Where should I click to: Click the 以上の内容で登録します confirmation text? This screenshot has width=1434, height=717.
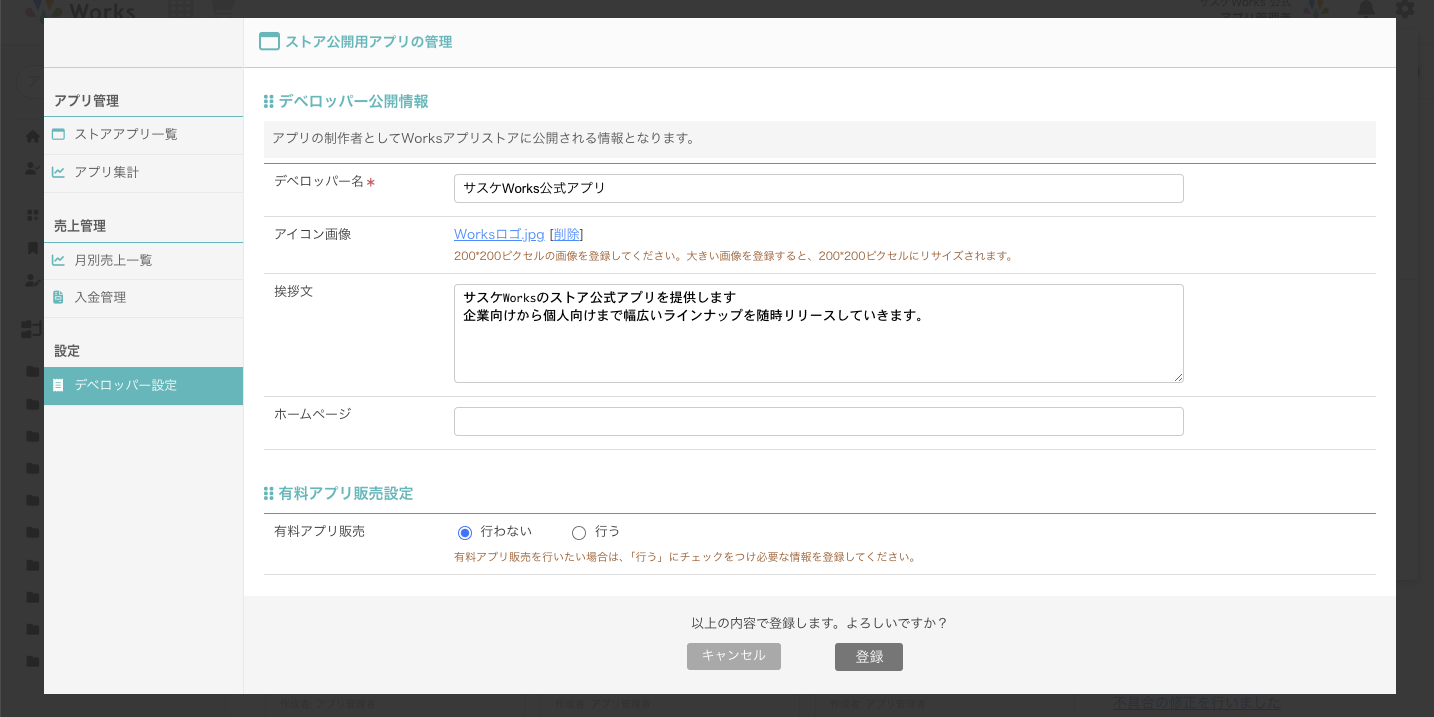tap(819, 623)
